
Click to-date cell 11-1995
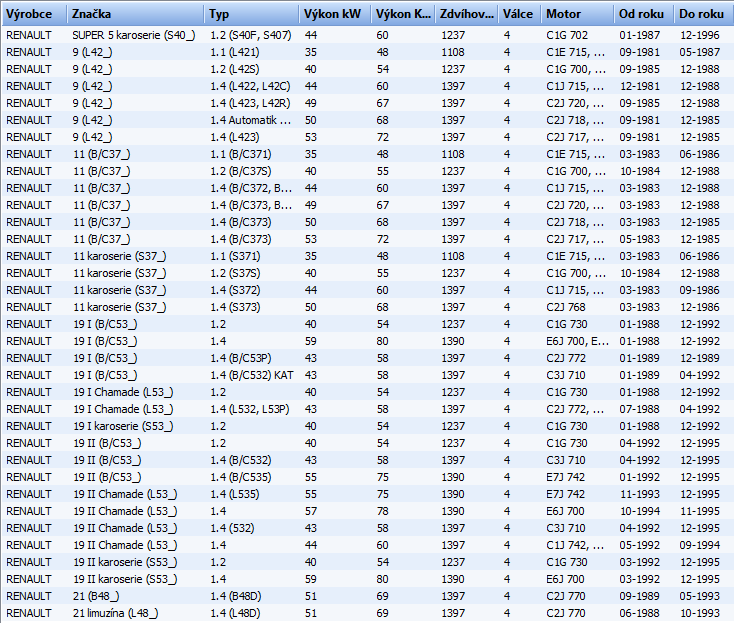(x=700, y=511)
